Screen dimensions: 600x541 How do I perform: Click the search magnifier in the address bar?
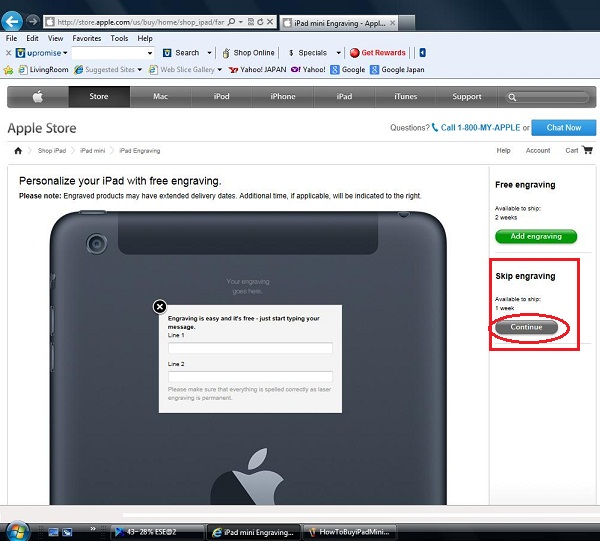[231, 22]
